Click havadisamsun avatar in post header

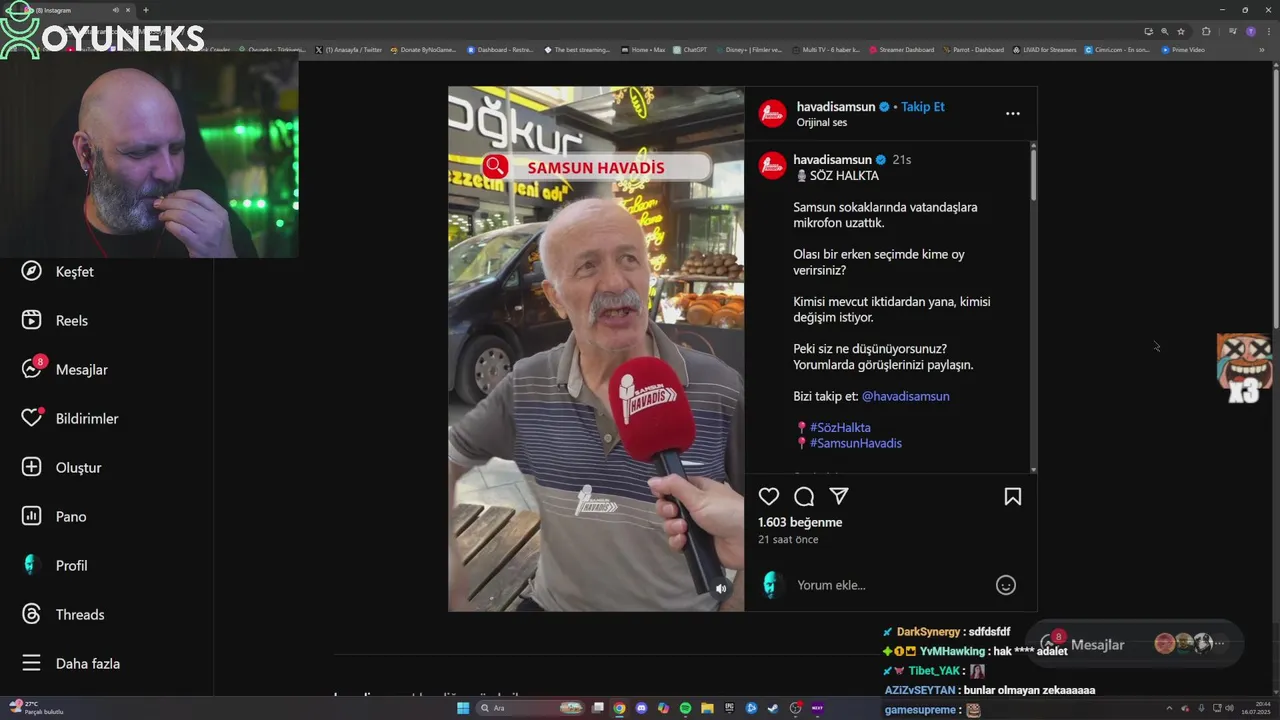pyautogui.click(x=772, y=113)
